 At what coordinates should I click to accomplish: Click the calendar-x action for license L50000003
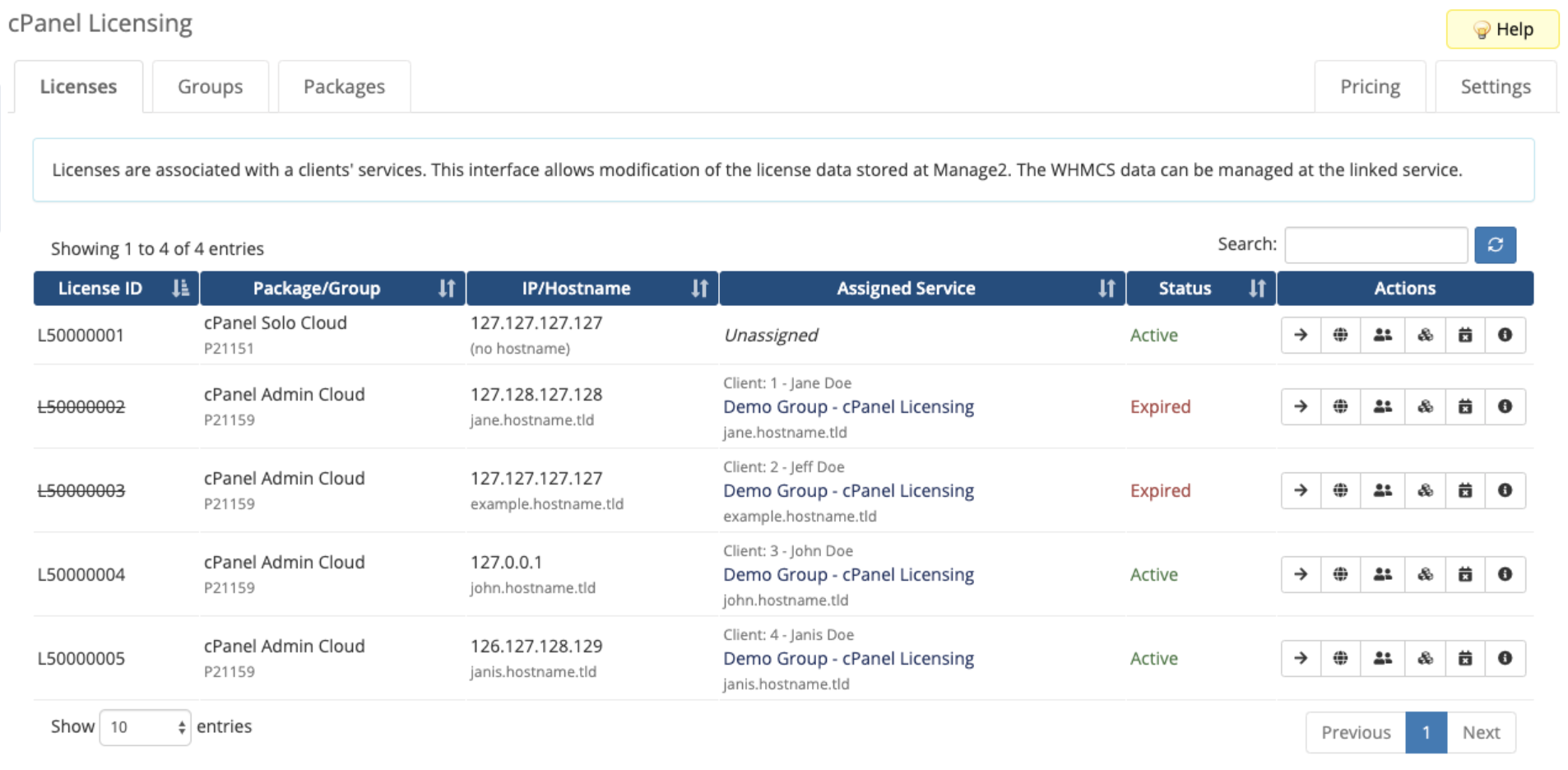coord(1465,490)
